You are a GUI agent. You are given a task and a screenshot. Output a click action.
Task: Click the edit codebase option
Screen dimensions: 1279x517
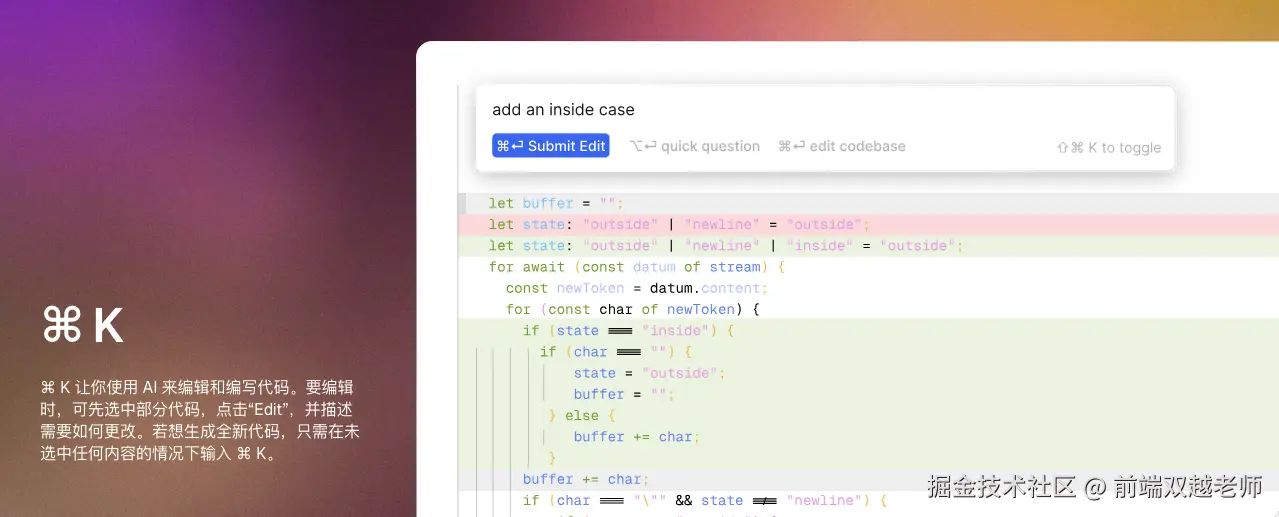[842, 146]
